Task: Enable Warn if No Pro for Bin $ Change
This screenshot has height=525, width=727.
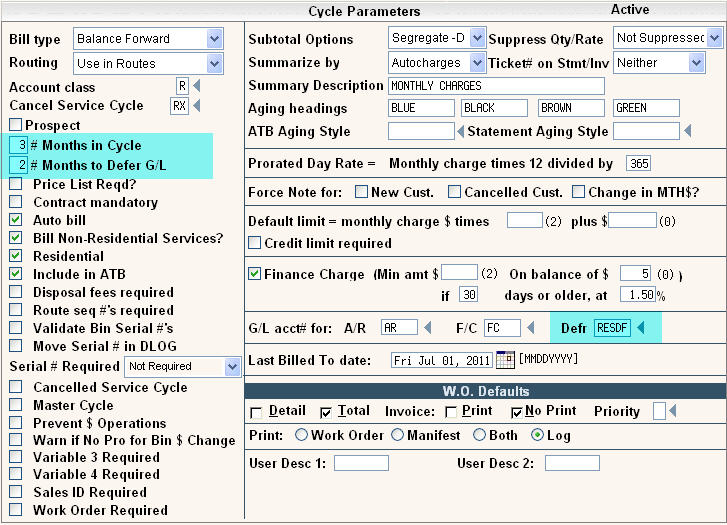Action: coord(15,440)
